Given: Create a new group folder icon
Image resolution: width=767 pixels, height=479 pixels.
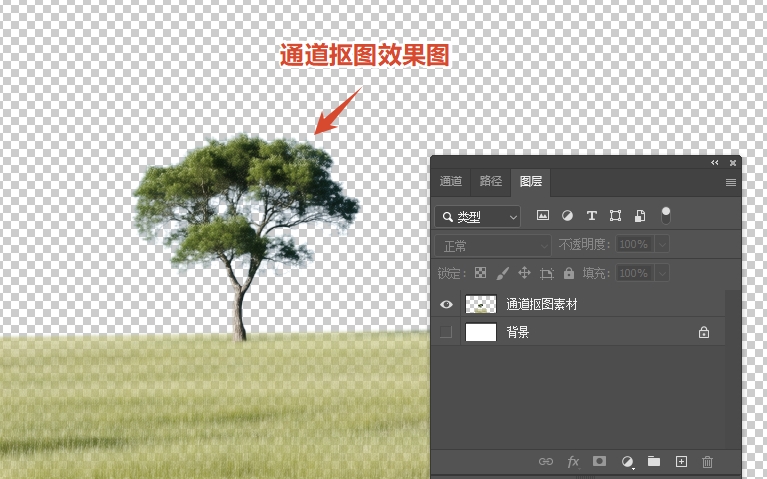Looking at the screenshot, I should [x=654, y=461].
